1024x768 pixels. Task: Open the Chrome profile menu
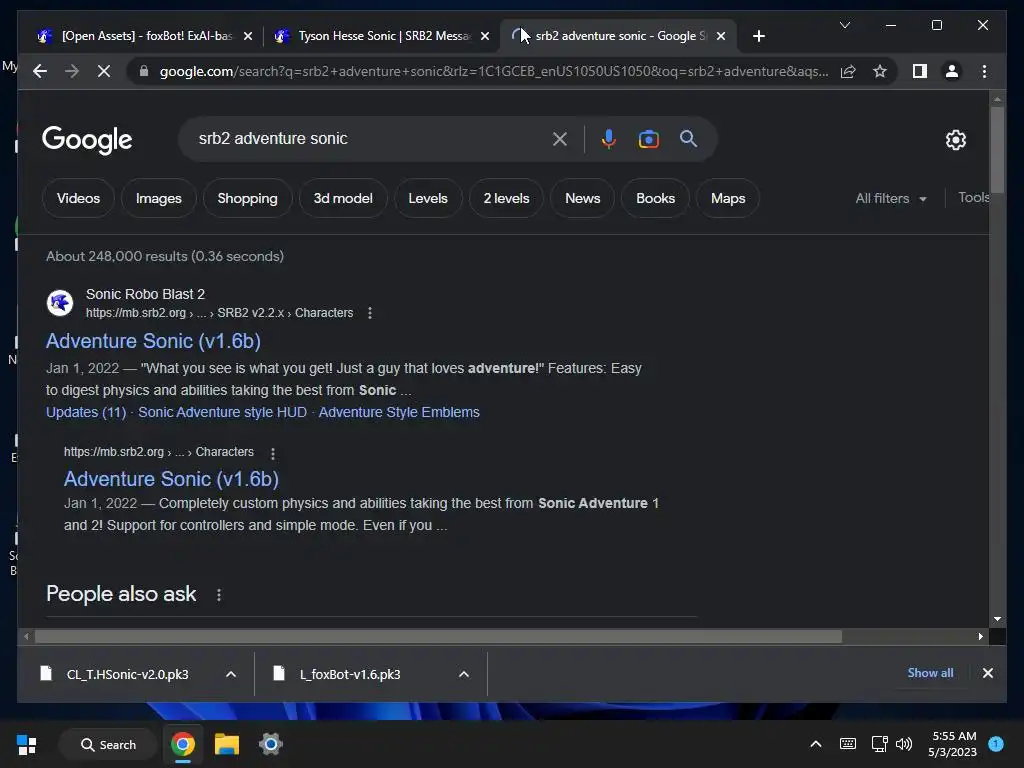pos(952,71)
